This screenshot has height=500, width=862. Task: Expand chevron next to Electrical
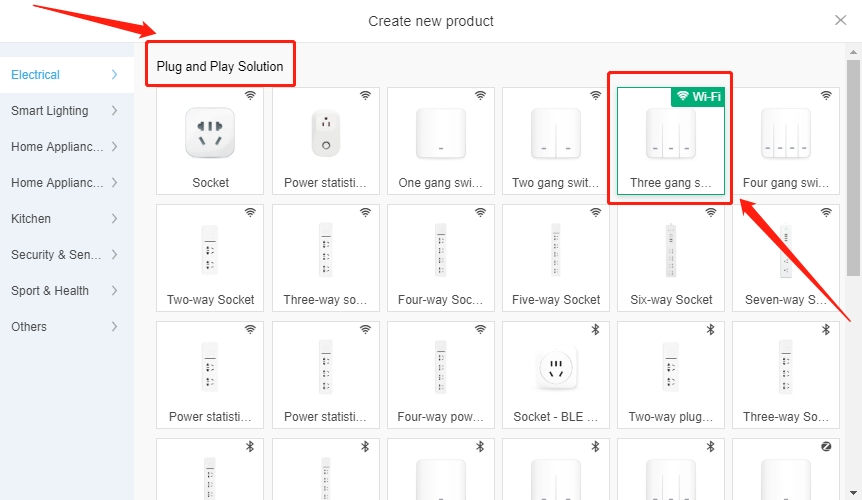[114, 75]
